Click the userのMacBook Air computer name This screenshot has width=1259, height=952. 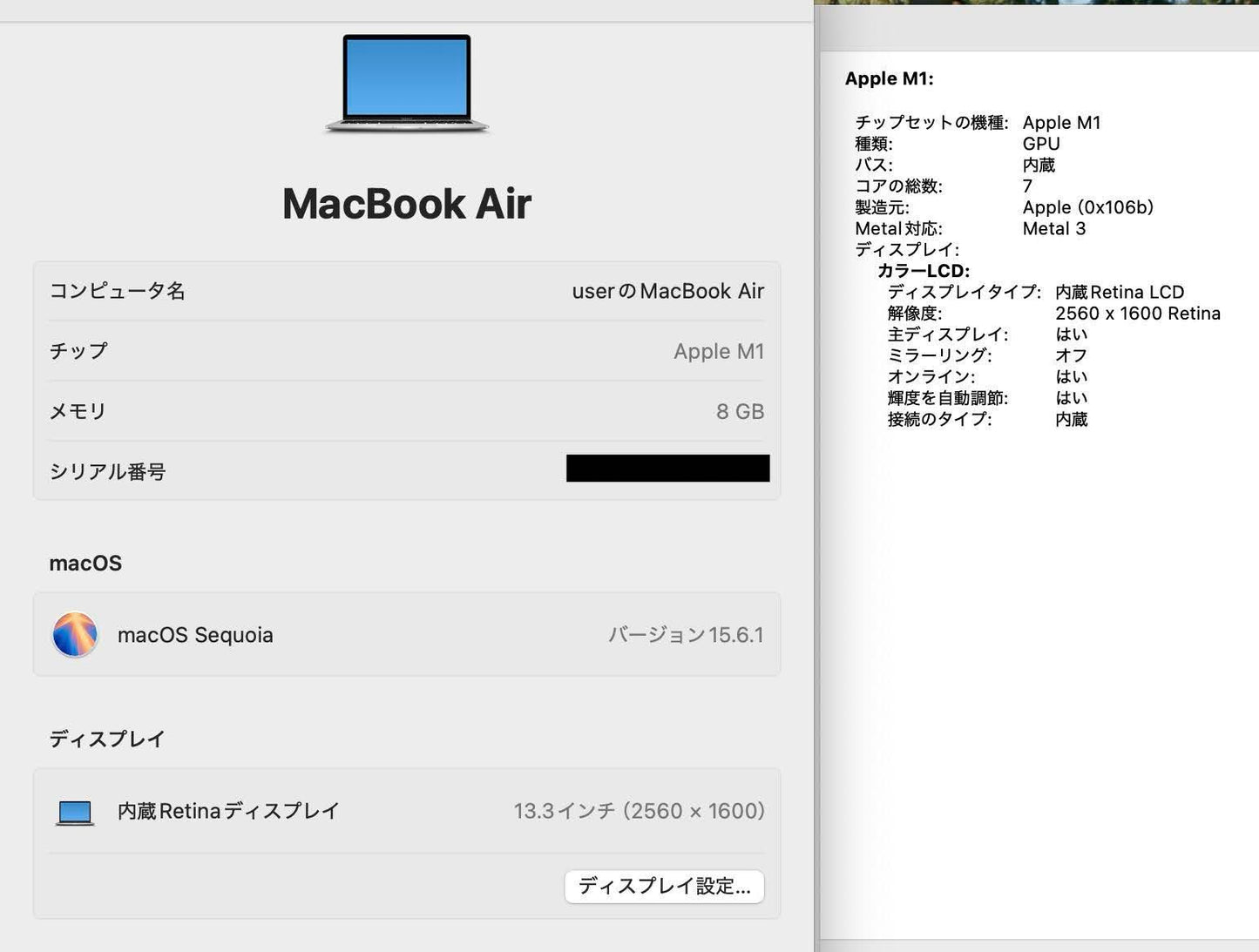667,291
